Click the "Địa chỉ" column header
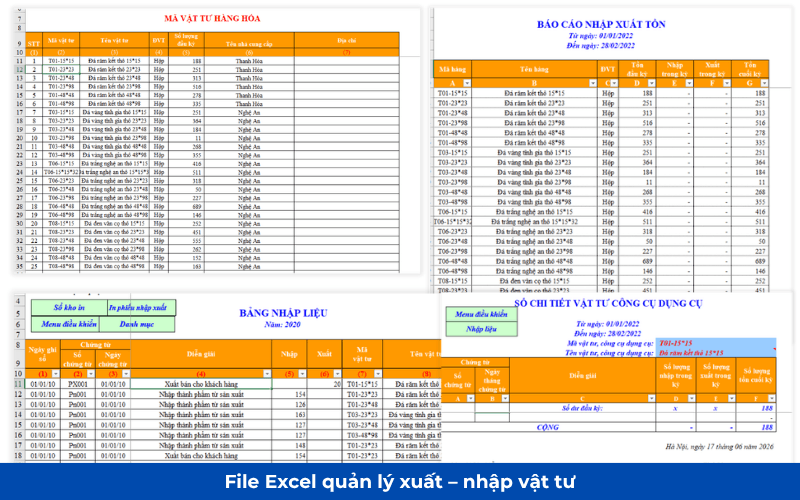 pyautogui.click(x=346, y=40)
